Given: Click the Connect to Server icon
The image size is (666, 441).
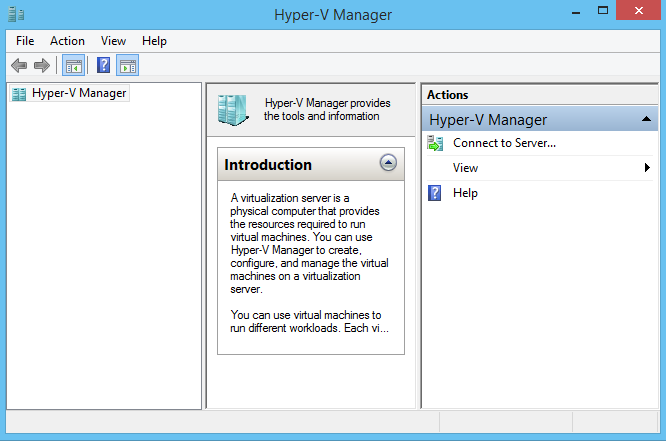Looking at the screenshot, I should tap(435, 143).
